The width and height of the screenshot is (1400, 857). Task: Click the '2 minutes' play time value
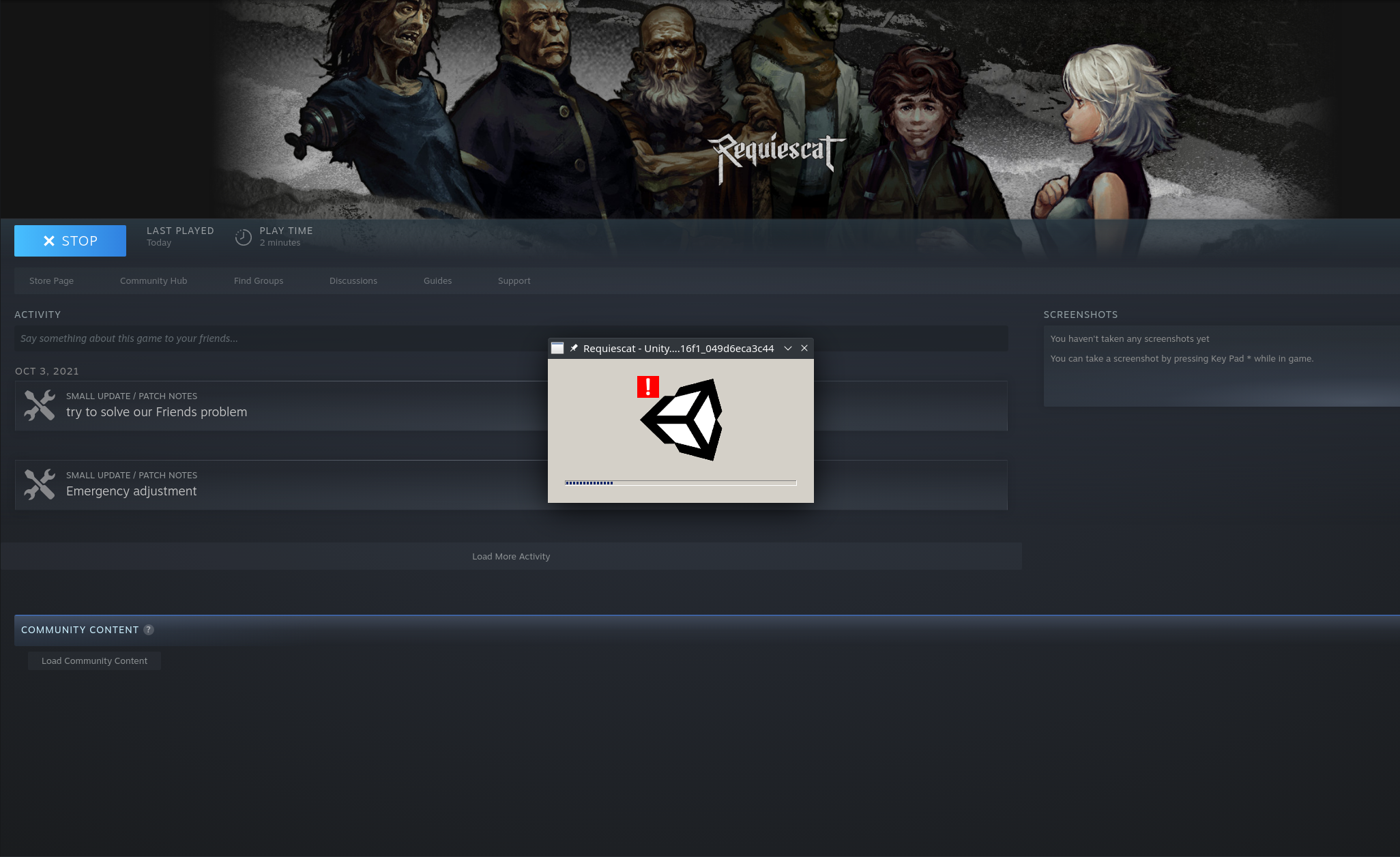pyautogui.click(x=280, y=243)
